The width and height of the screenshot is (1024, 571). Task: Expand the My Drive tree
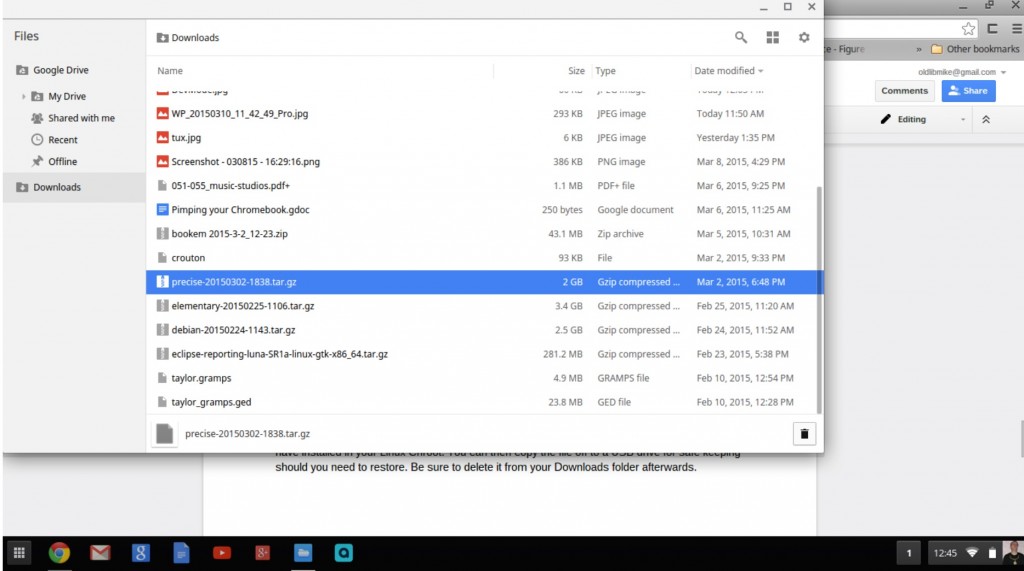click(x=24, y=97)
